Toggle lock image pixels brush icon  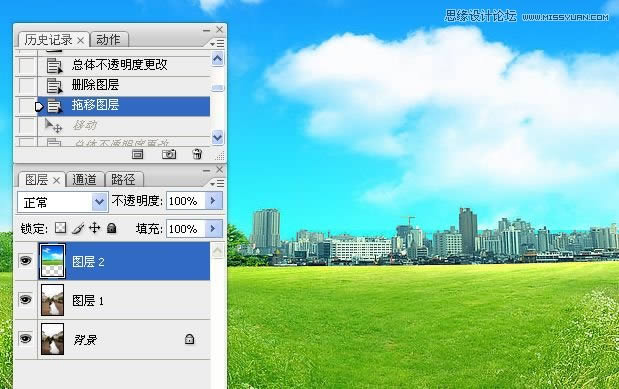78,228
